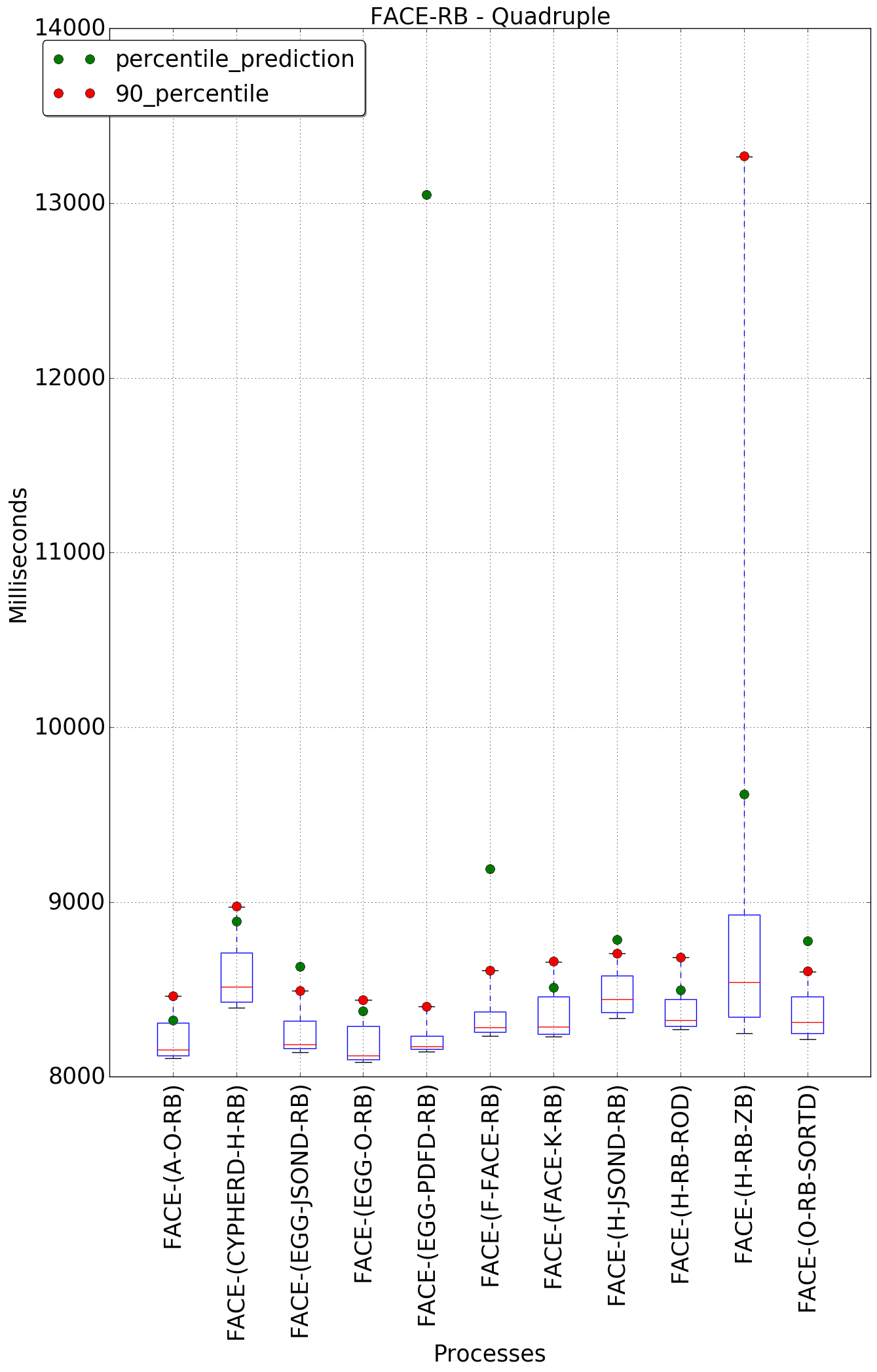Click green prediction dot for FACE-(EGG-JSOND-RB)
877x1372 pixels.
click(x=300, y=966)
